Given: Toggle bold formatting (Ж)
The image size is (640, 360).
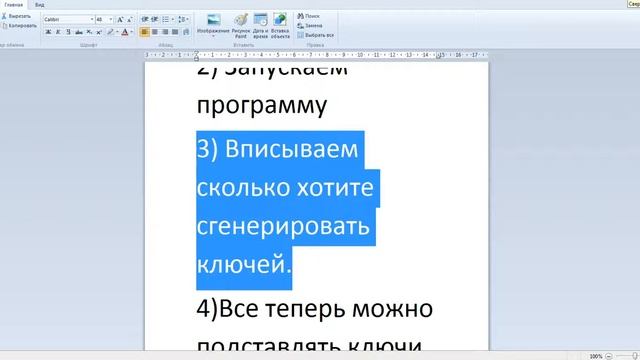Looking at the screenshot, I should tap(48, 32).
